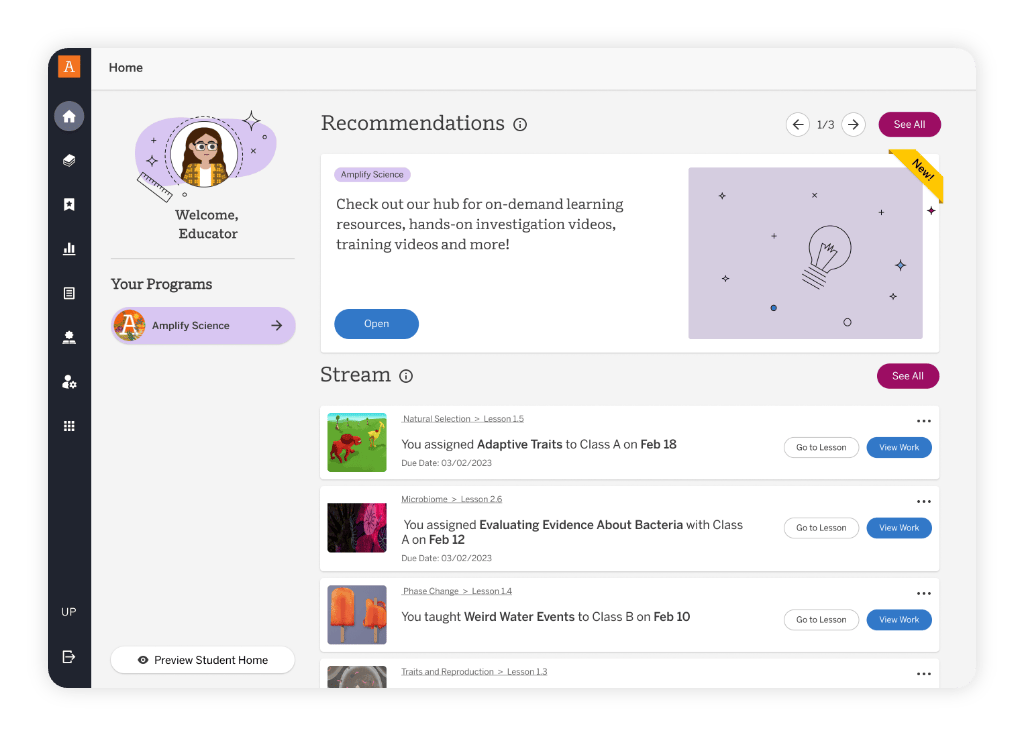This screenshot has height=735, width=1024.
Task: Click Natural Selection > Lesson 1.5 breadcrumb link
Action: [x=463, y=419]
